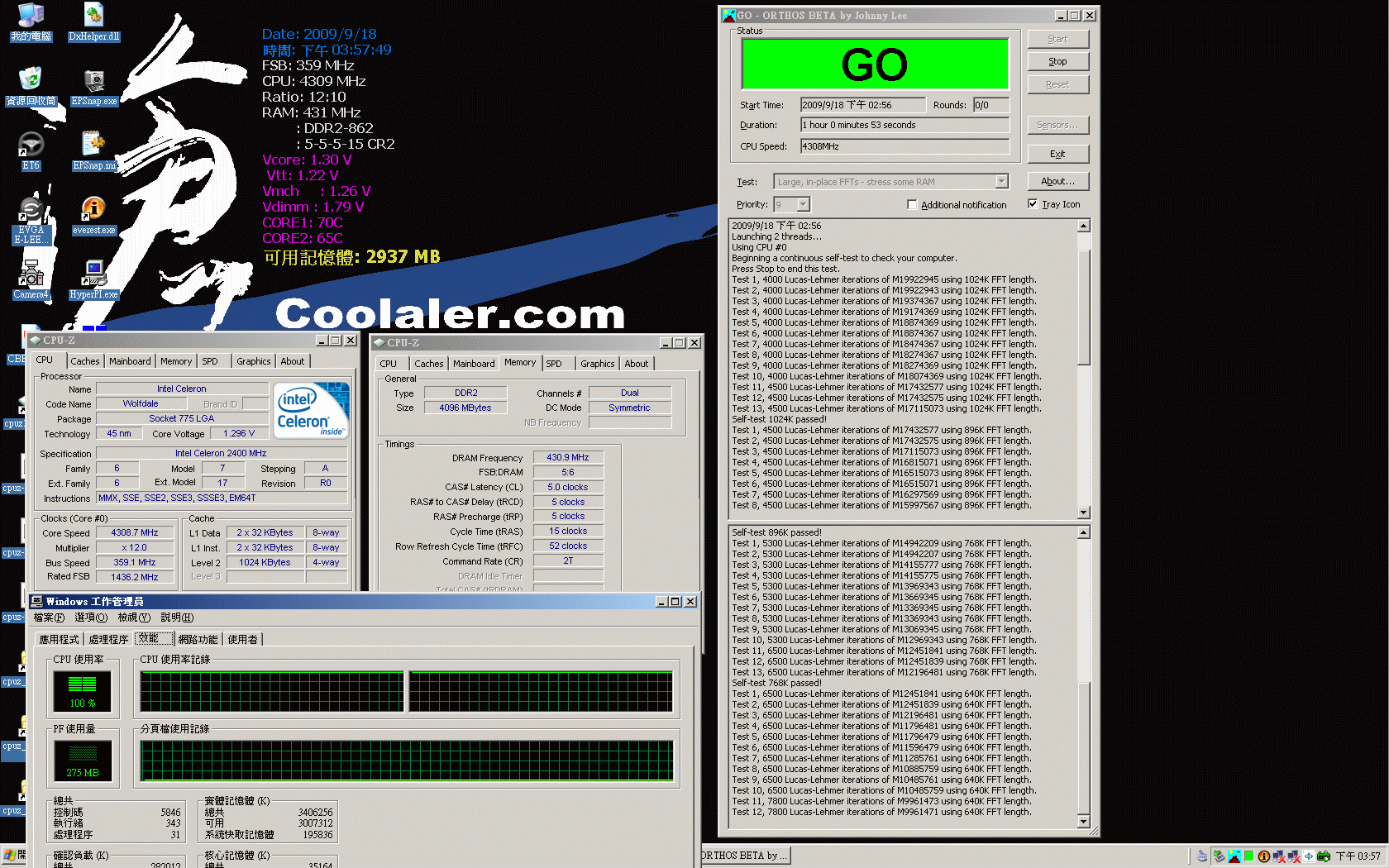Click the Sensors... button in ORTHOS
This screenshot has width=1389, height=868.
coord(1057,125)
